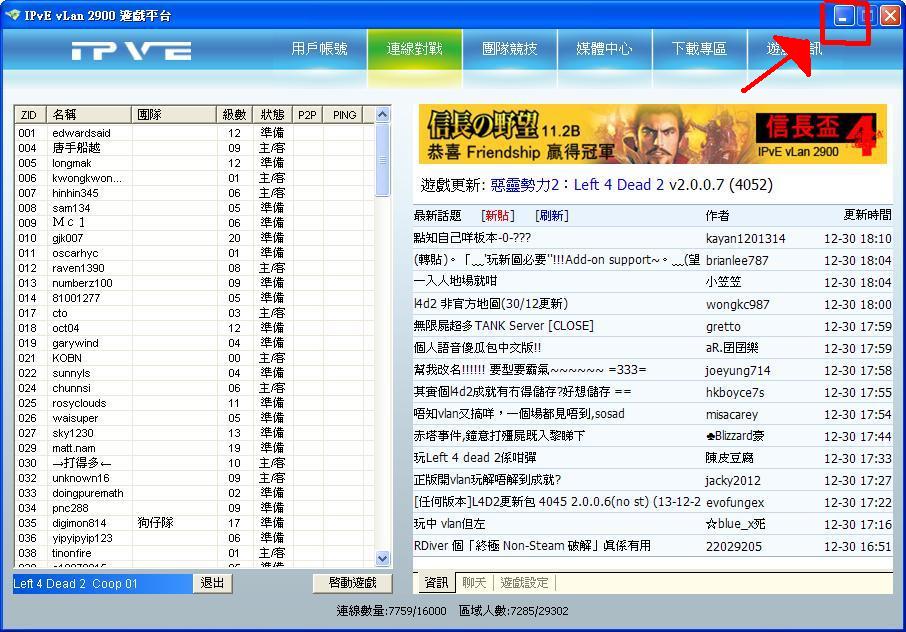The width and height of the screenshot is (906, 632).
Task: Click the player list scroll-down arrow
Action: (383, 559)
